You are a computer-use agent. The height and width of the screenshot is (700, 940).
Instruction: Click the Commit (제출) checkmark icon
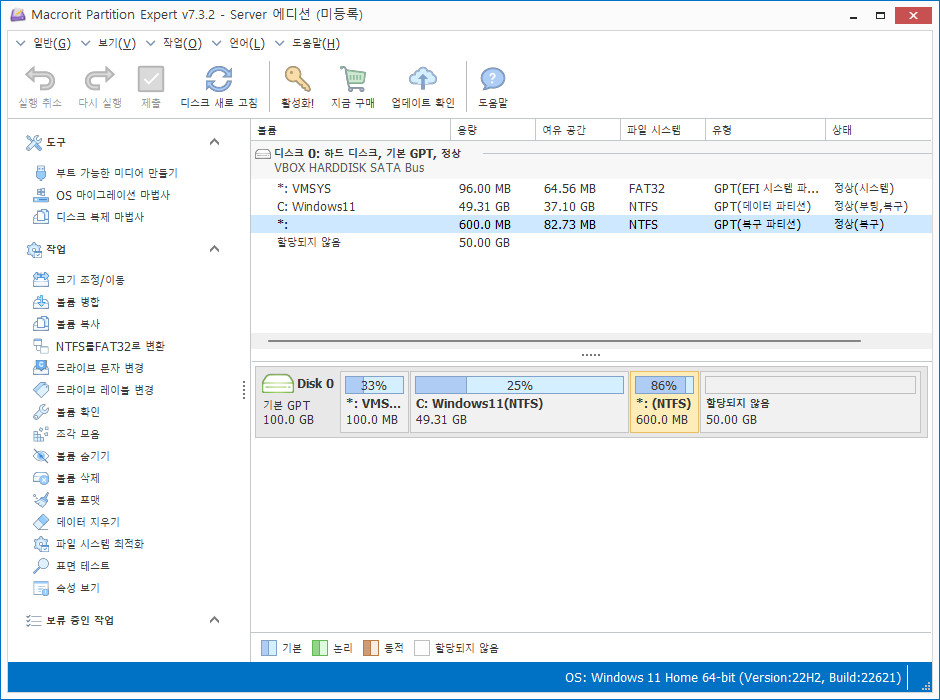(x=150, y=79)
